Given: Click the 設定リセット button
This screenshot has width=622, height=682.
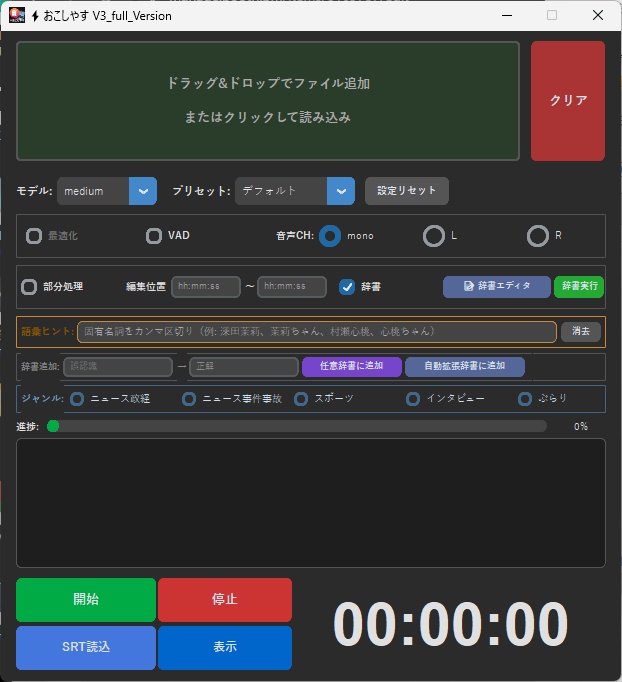Looking at the screenshot, I should [x=407, y=191].
